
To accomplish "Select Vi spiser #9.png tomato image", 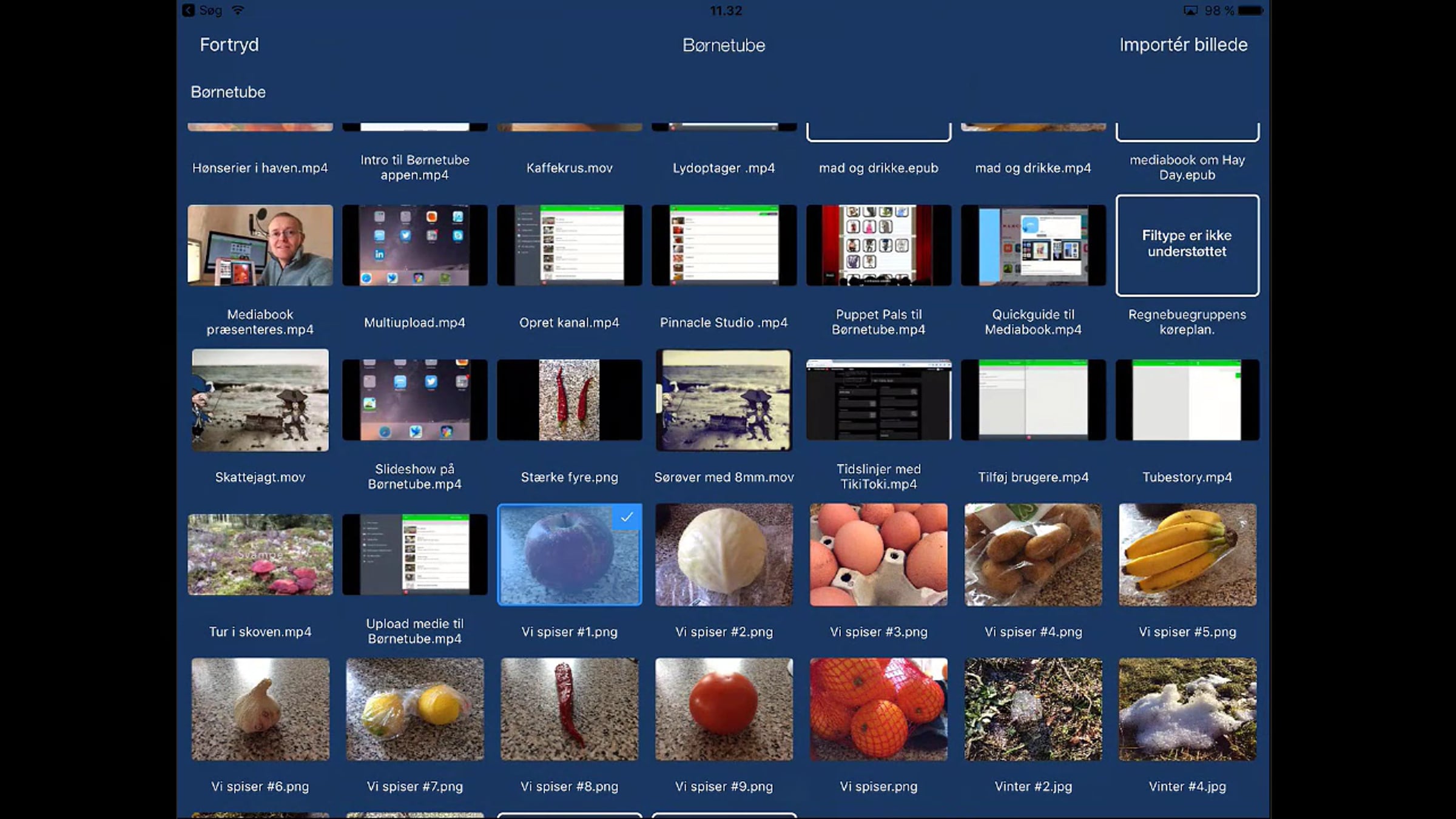I will pos(724,709).
